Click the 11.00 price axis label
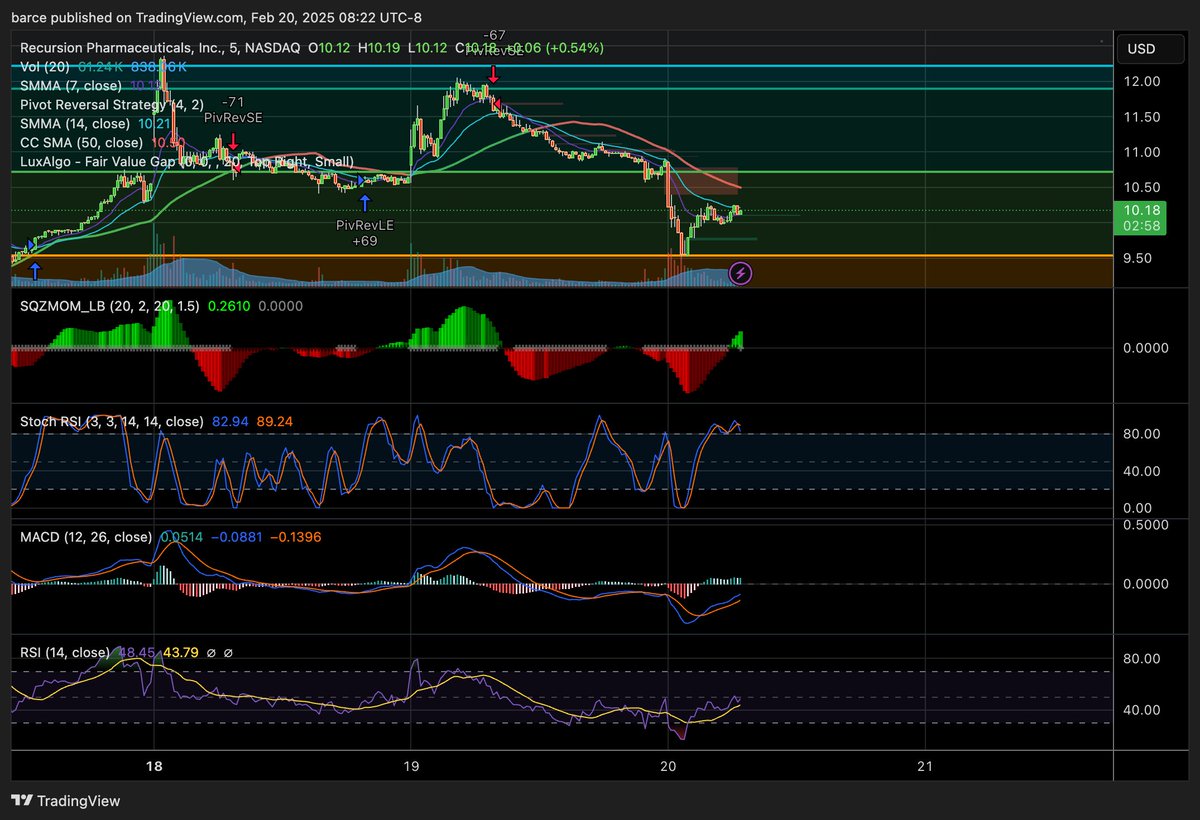The height and width of the screenshot is (820, 1200). pos(1142,152)
